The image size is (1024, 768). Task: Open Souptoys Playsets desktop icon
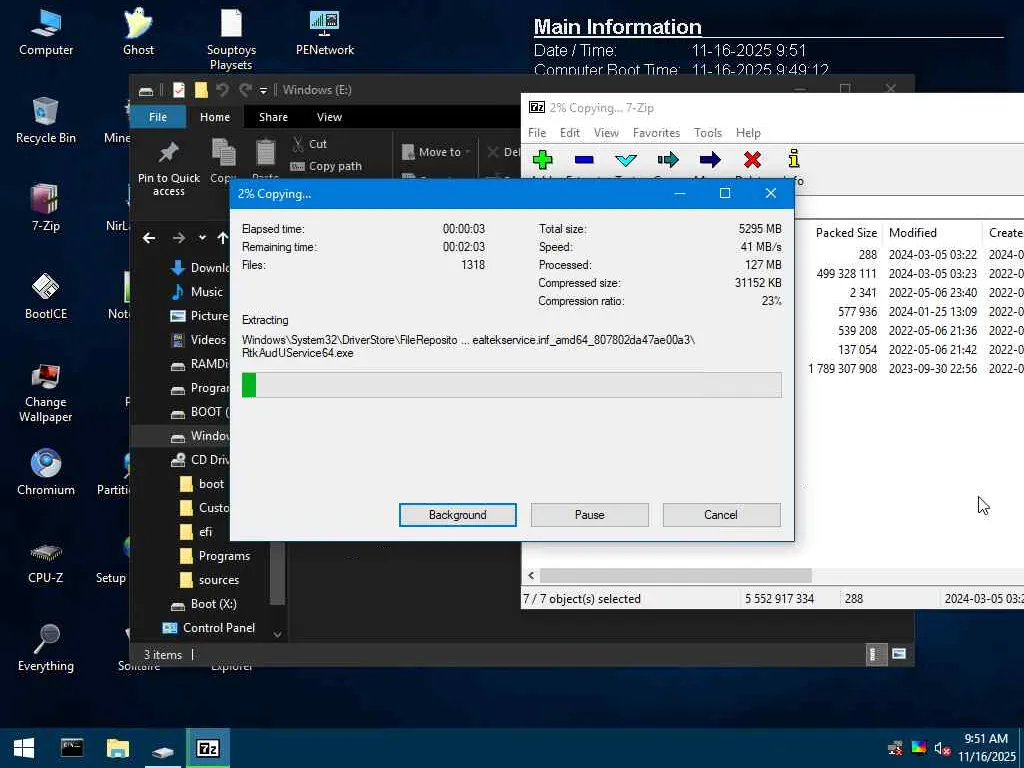pos(231,39)
